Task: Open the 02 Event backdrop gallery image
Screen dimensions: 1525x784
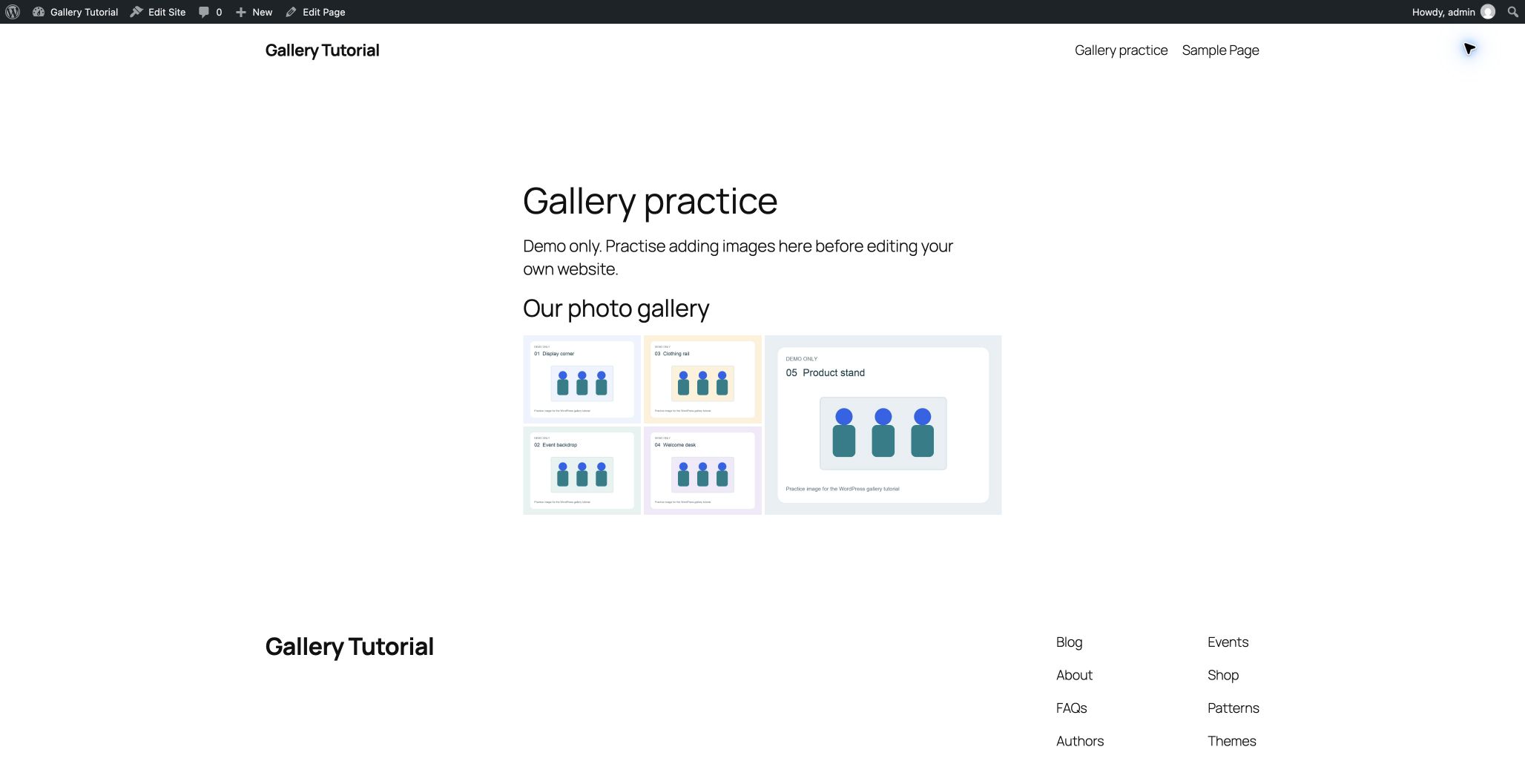Action: [x=582, y=470]
